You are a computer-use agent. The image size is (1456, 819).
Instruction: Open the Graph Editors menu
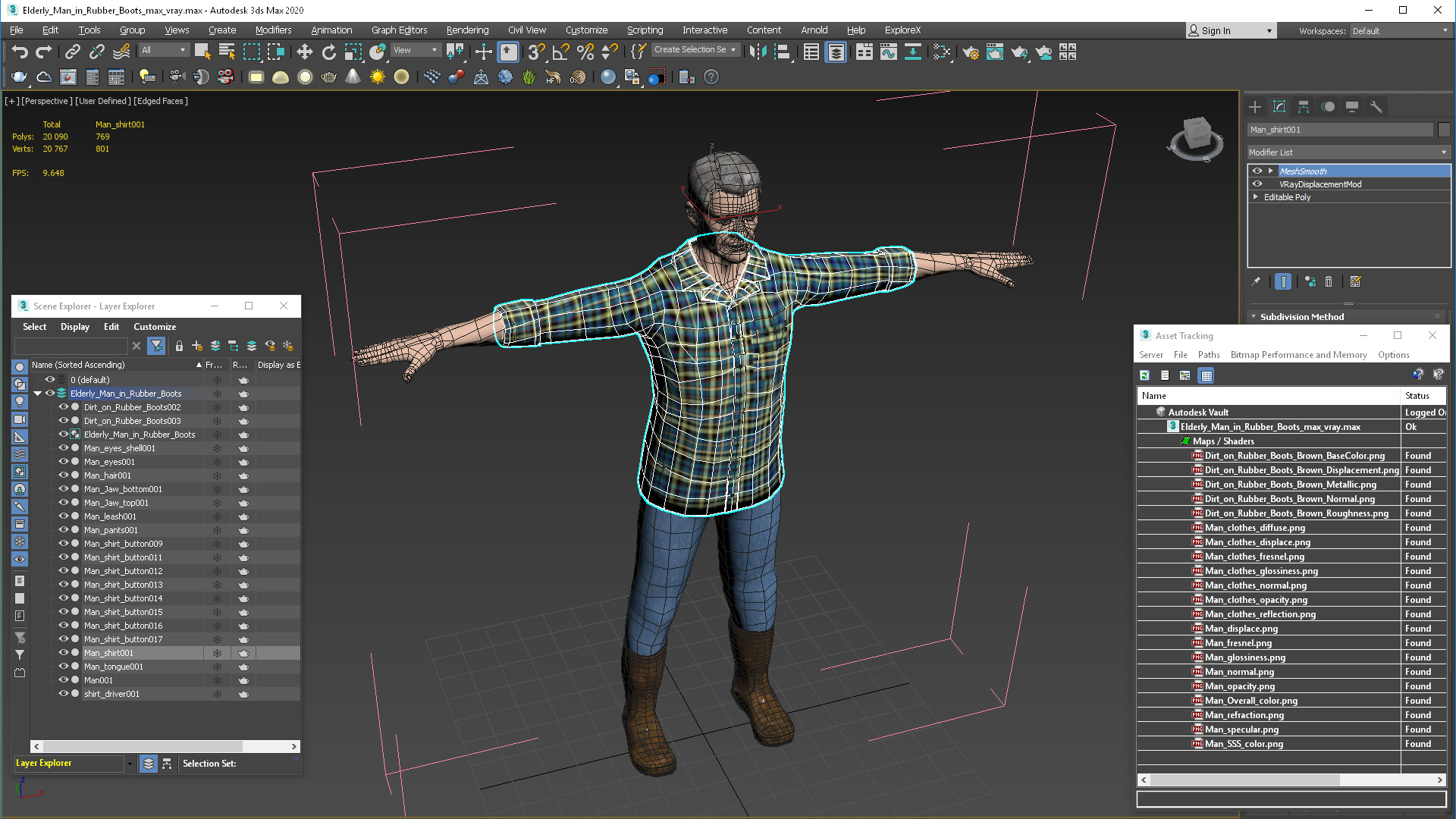point(399,30)
